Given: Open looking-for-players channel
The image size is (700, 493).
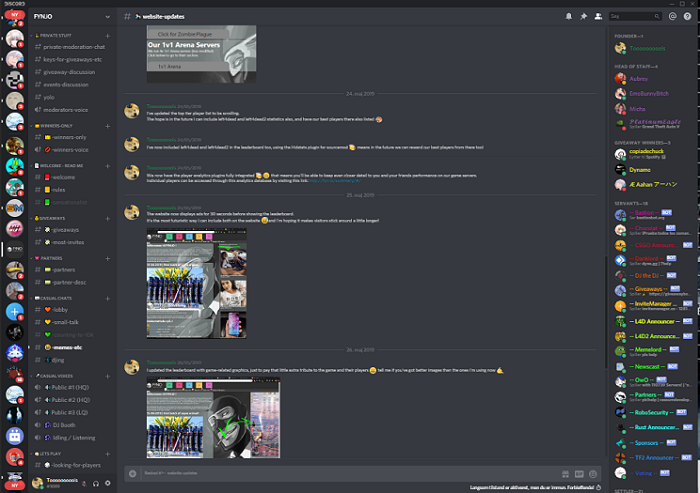Looking at the screenshot, I should point(72,465).
